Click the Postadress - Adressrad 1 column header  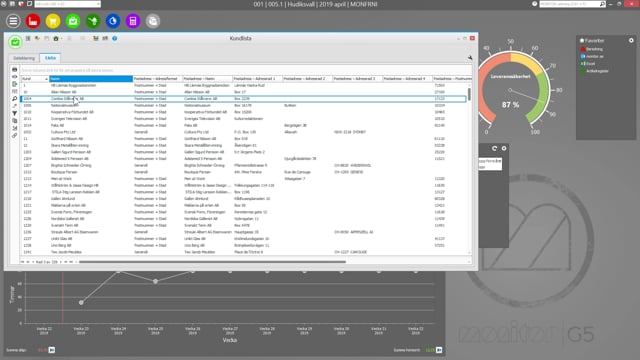click(258, 78)
